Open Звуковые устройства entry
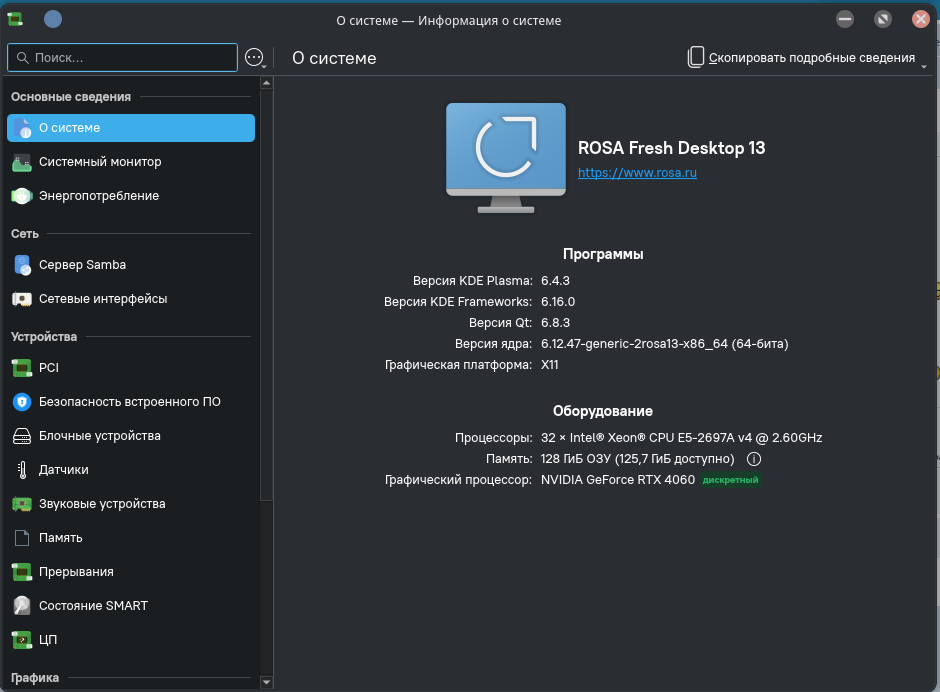 (x=131, y=504)
